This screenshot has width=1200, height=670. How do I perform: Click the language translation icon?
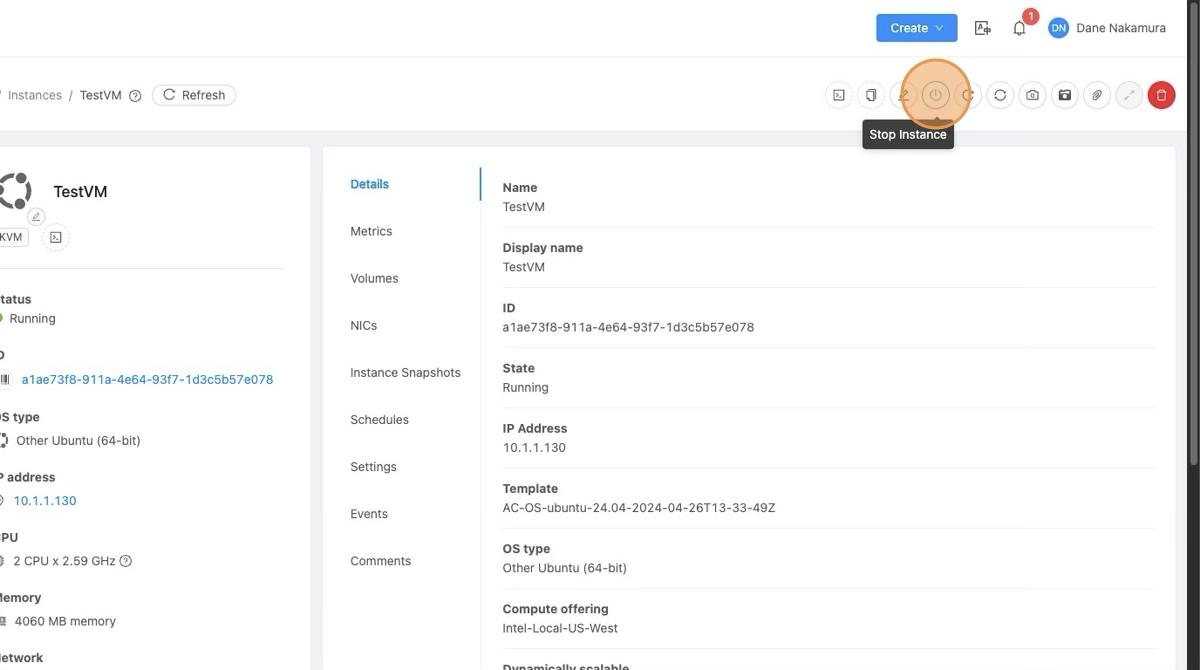(982, 28)
